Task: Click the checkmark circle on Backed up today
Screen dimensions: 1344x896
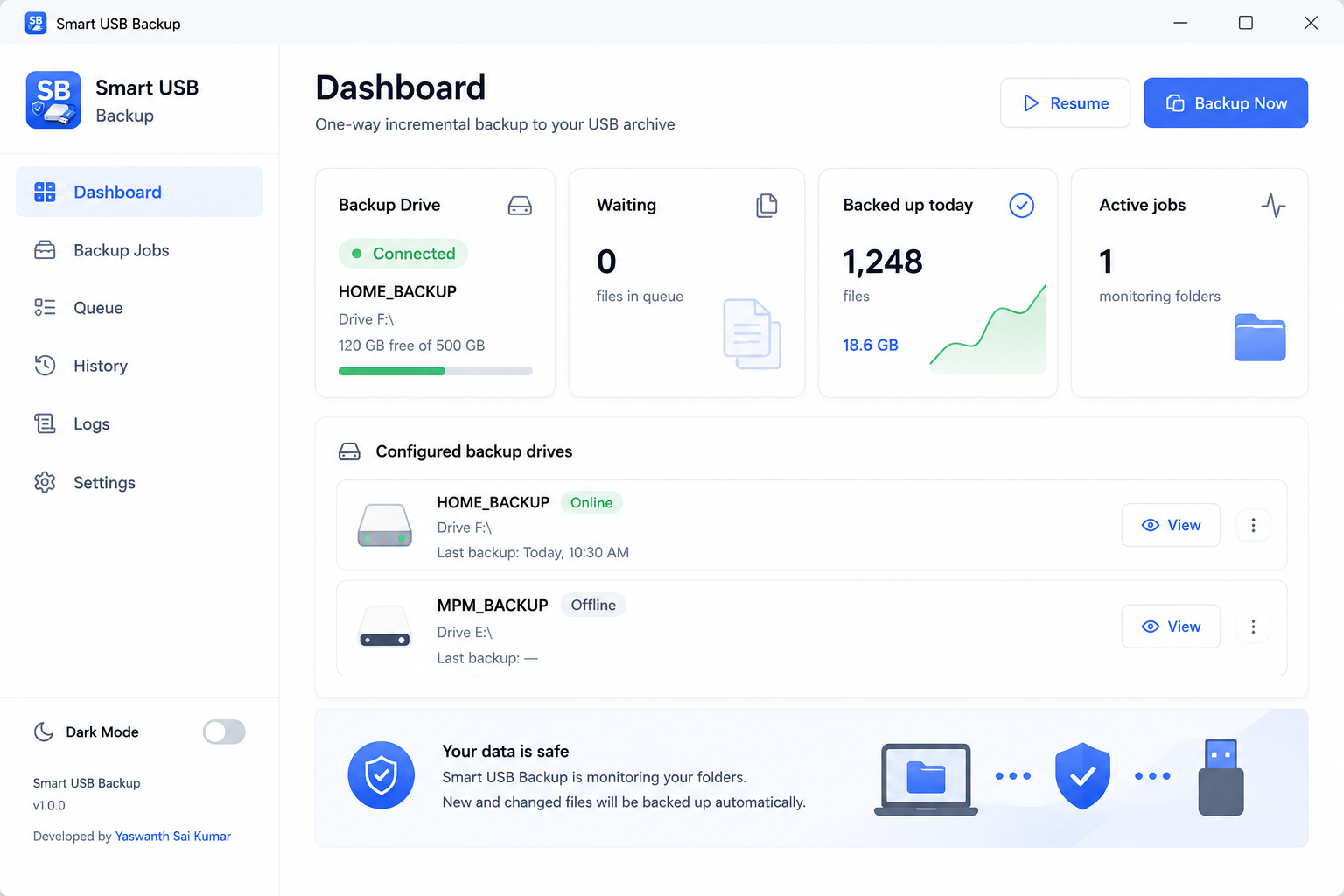Action: 1022,205
